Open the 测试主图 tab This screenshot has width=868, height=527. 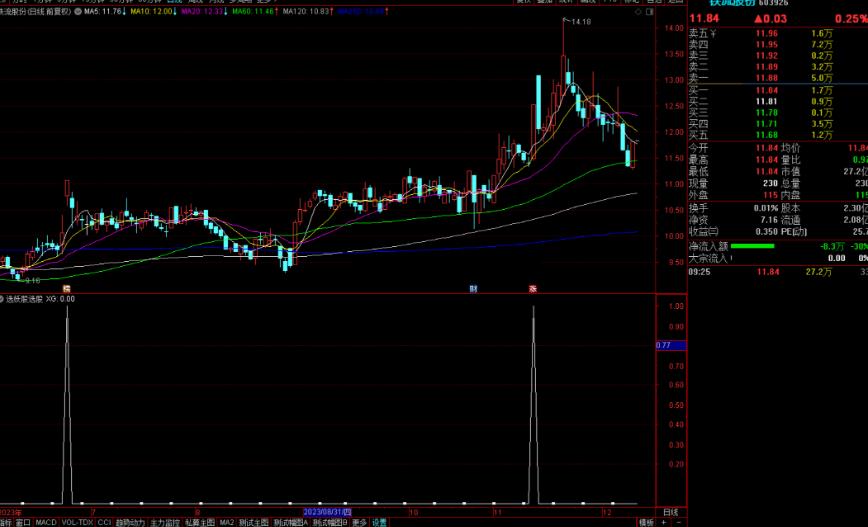click(254, 523)
